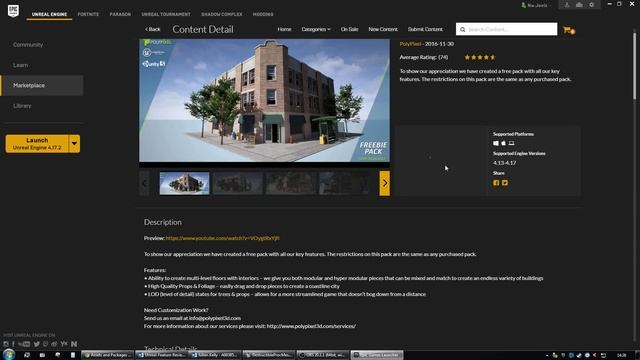
Task: Switch to the Paragon tab
Action: (120, 14)
